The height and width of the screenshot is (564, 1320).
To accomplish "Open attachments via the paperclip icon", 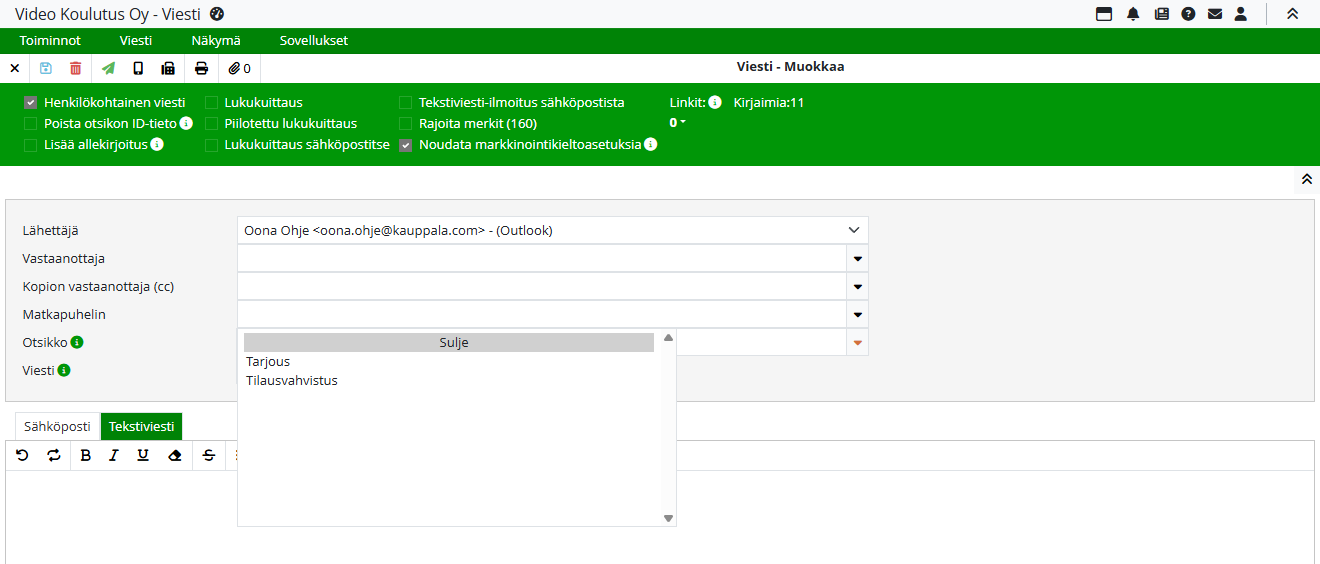I will tap(239, 68).
